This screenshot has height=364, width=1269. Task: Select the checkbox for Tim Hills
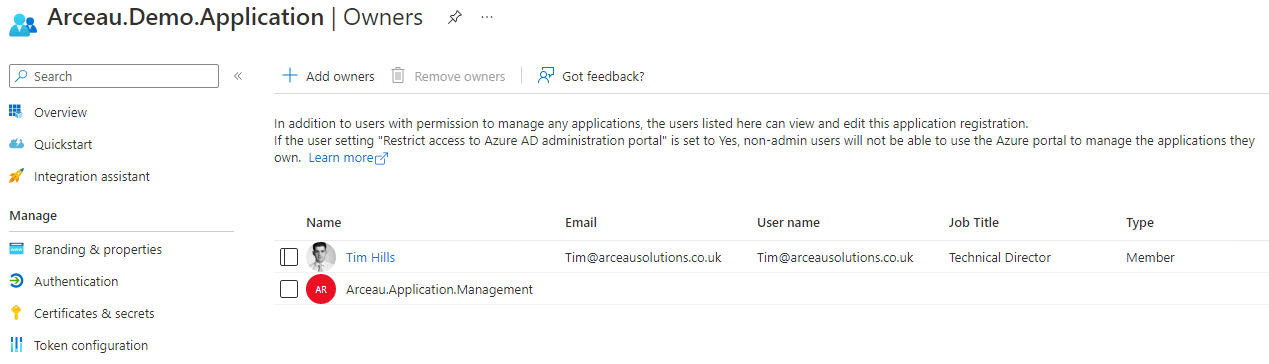click(289, 257)
